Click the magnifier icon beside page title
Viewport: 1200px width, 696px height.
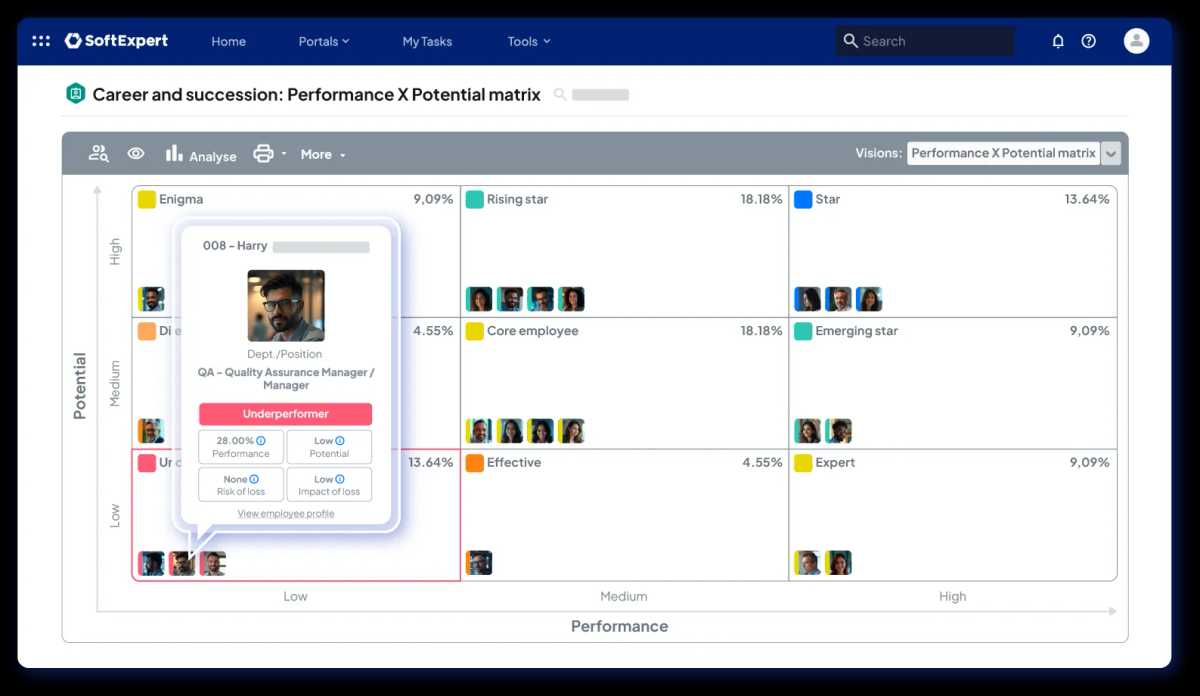pyautogui.click(x=560, y=95)
